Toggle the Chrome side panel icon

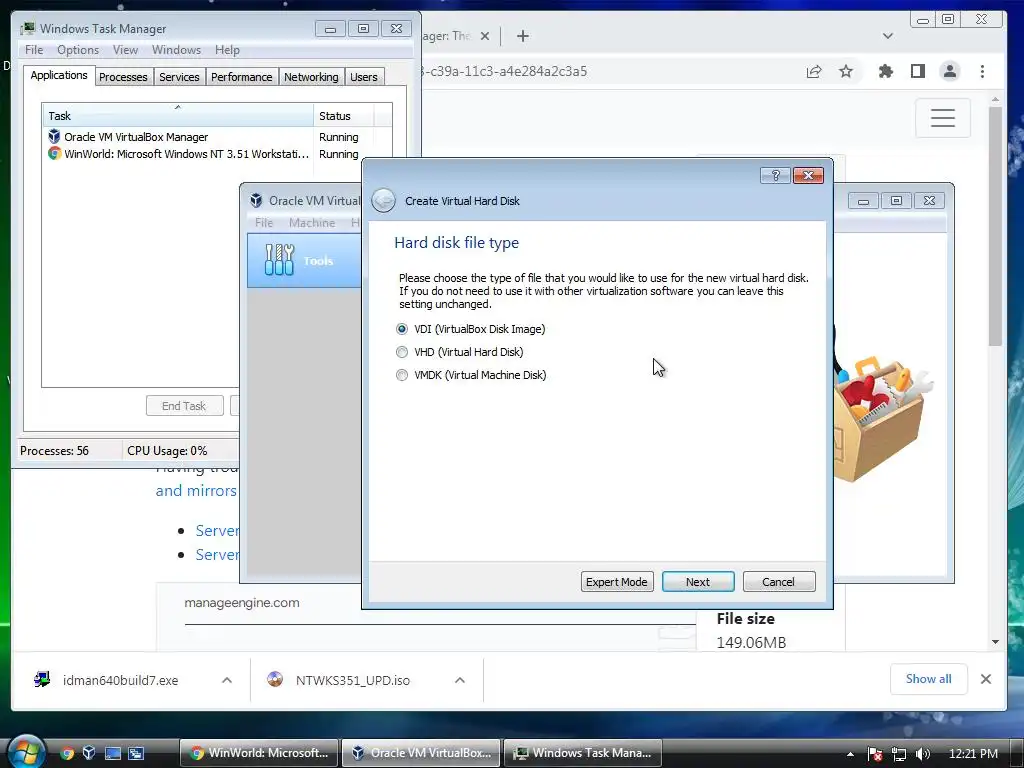click(x=918, y=71)
